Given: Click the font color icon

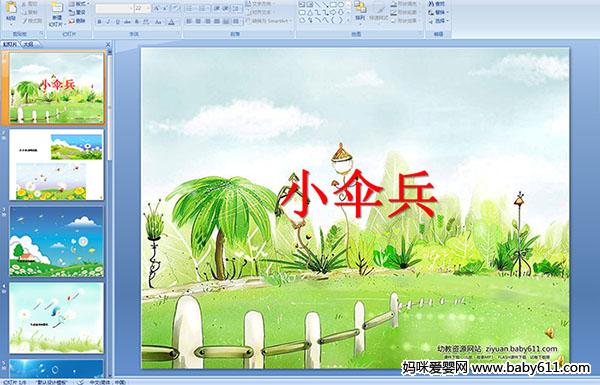Looking at the screenshot, I should click(171, 22).
